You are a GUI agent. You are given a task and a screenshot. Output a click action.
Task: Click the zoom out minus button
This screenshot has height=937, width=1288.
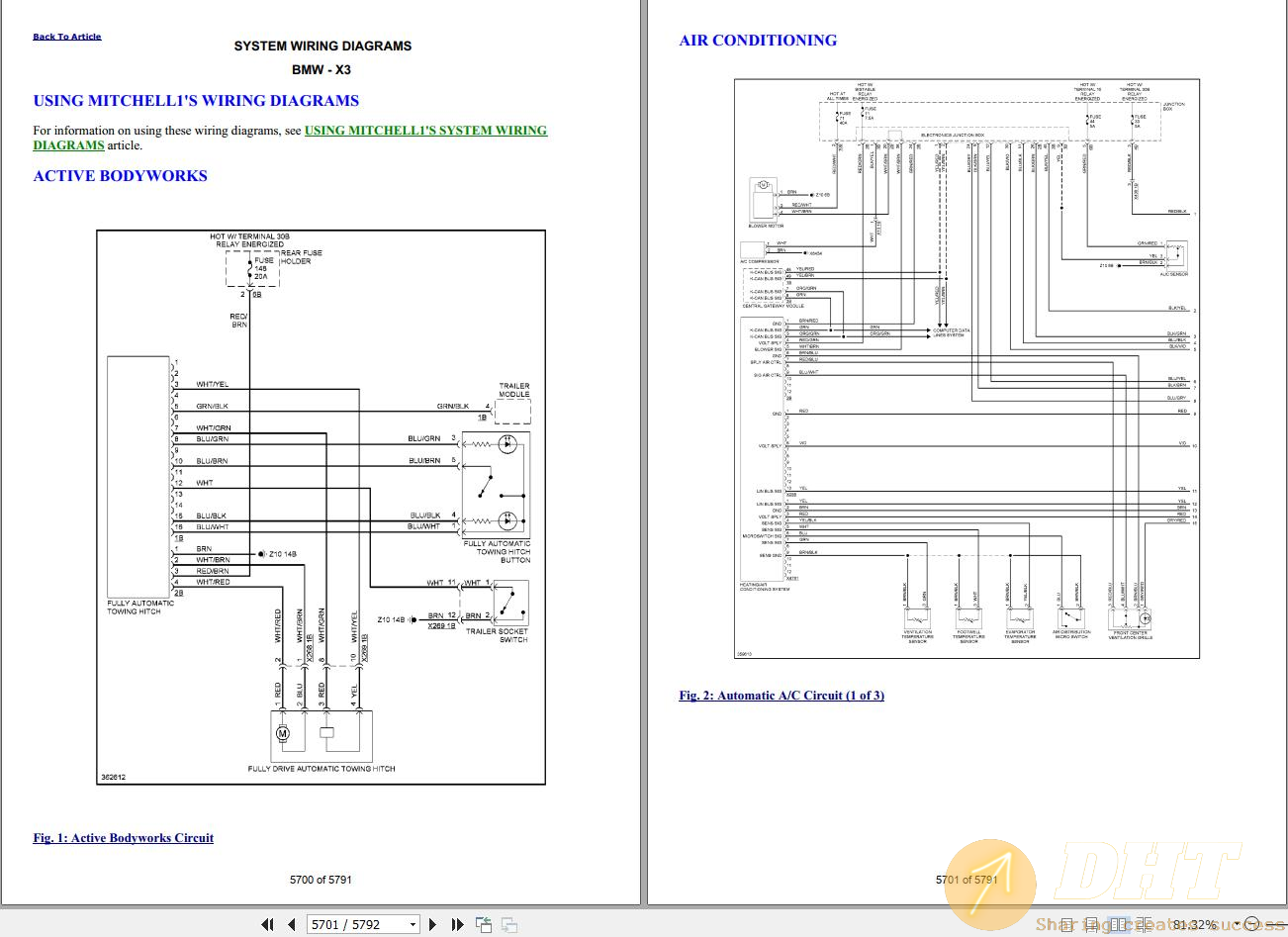[x=1250, y=924]
